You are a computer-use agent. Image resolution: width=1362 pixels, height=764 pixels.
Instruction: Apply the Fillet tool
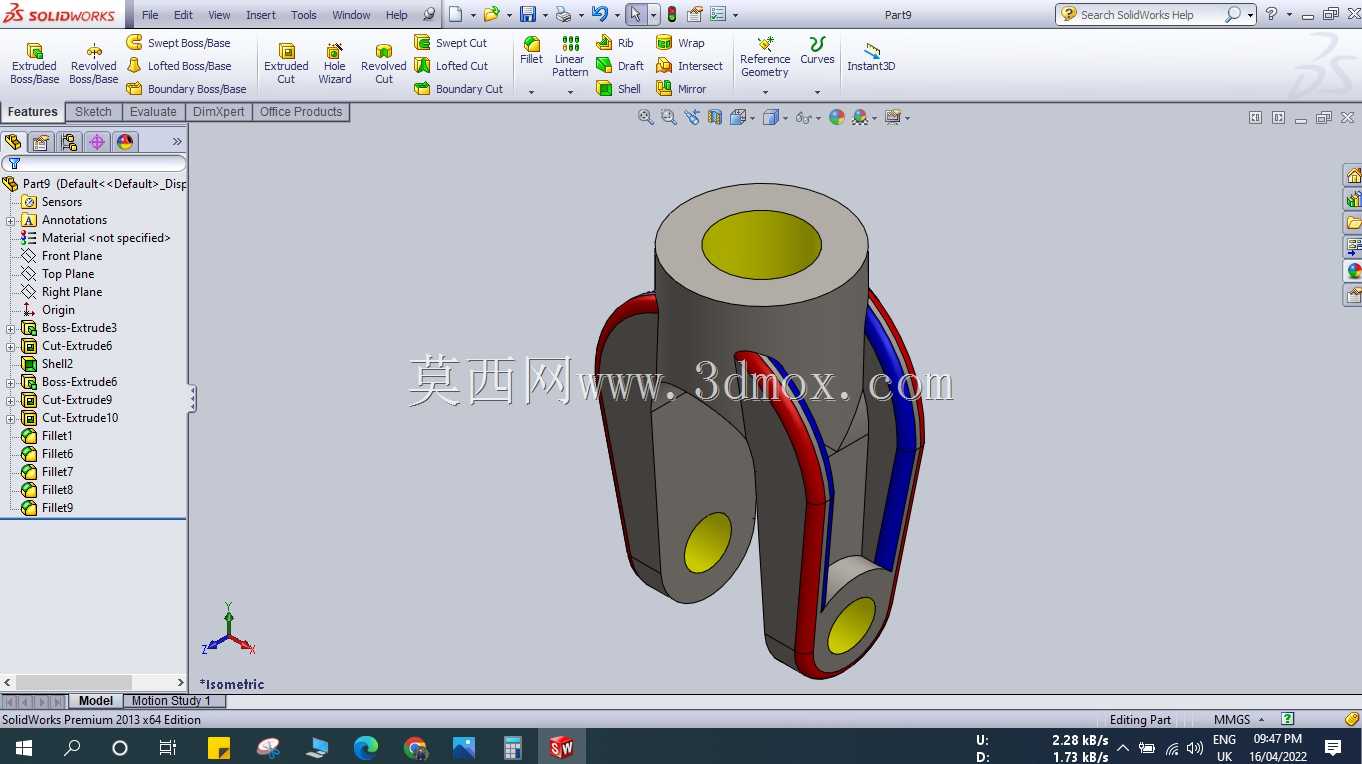pos(531,51)
